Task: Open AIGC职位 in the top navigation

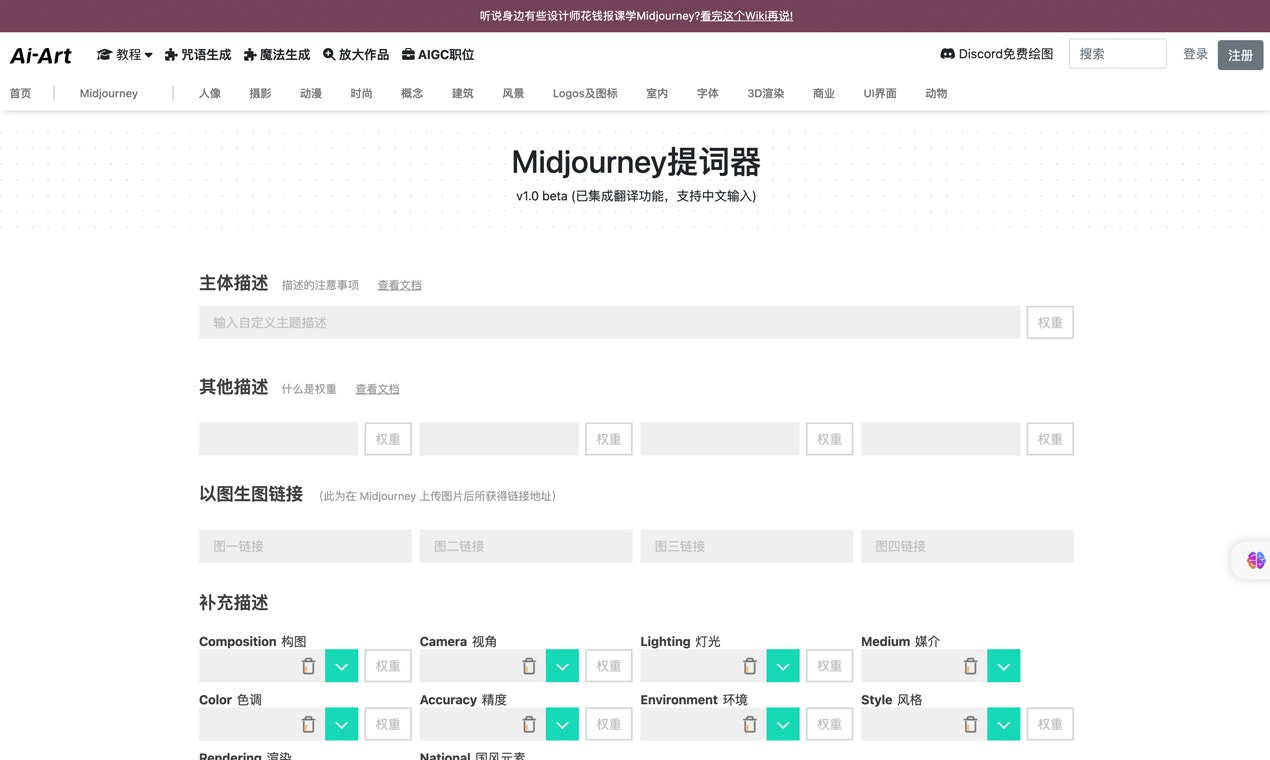Action: click(x=438, y=55)
